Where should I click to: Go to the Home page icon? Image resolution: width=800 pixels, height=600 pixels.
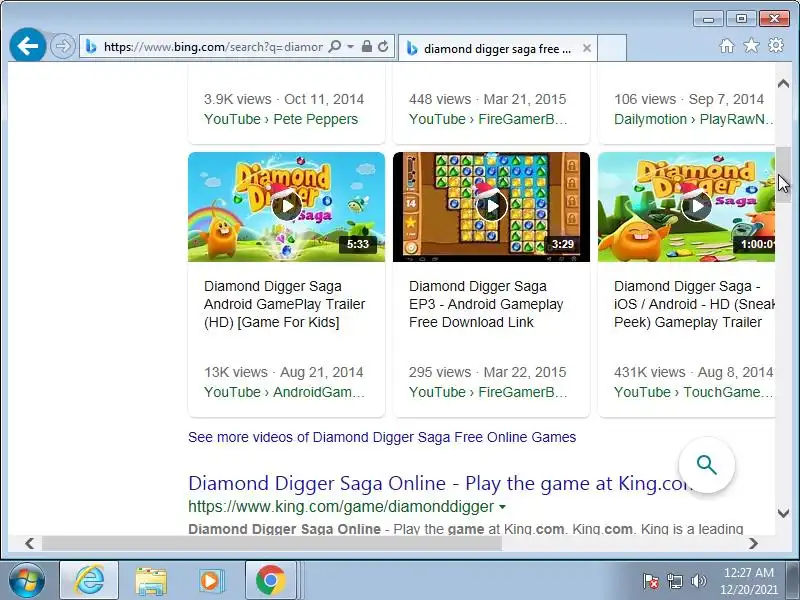(x=727, y=46)
